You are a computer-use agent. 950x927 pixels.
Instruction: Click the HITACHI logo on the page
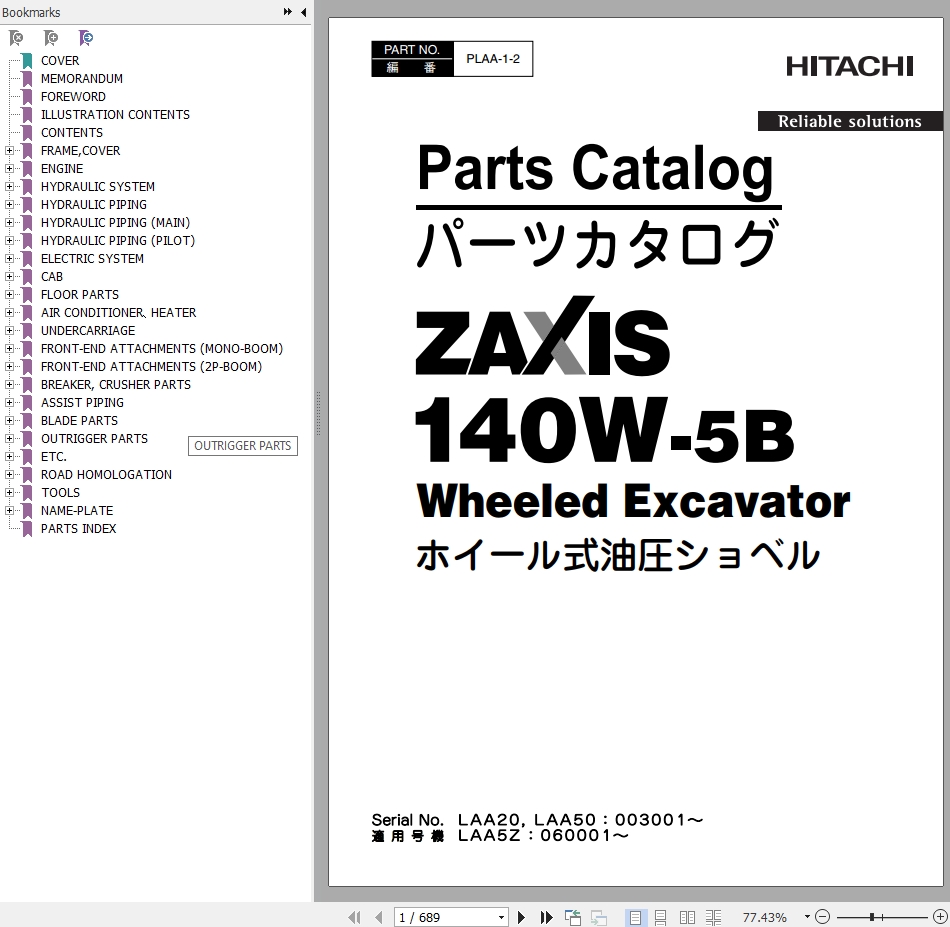pos(849,67)
